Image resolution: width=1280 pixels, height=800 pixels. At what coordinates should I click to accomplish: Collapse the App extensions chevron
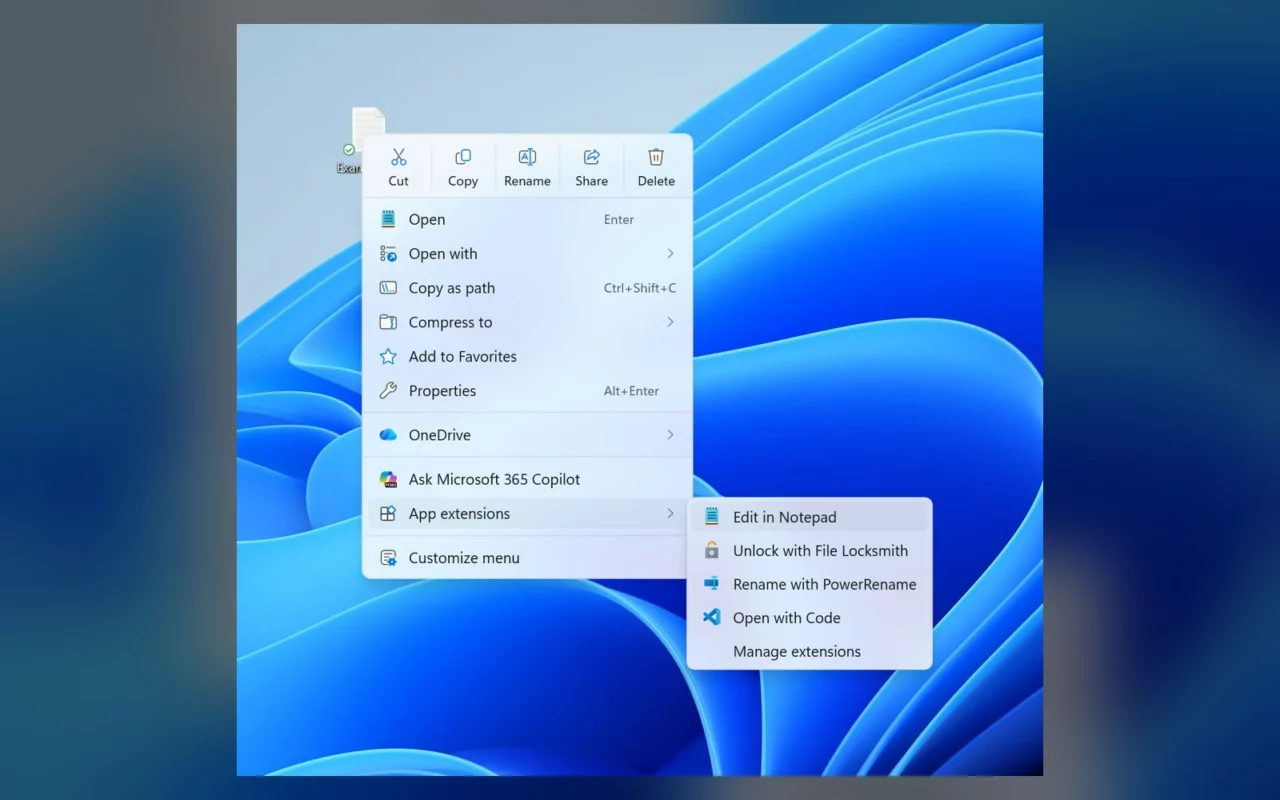(x=670, y=514)
